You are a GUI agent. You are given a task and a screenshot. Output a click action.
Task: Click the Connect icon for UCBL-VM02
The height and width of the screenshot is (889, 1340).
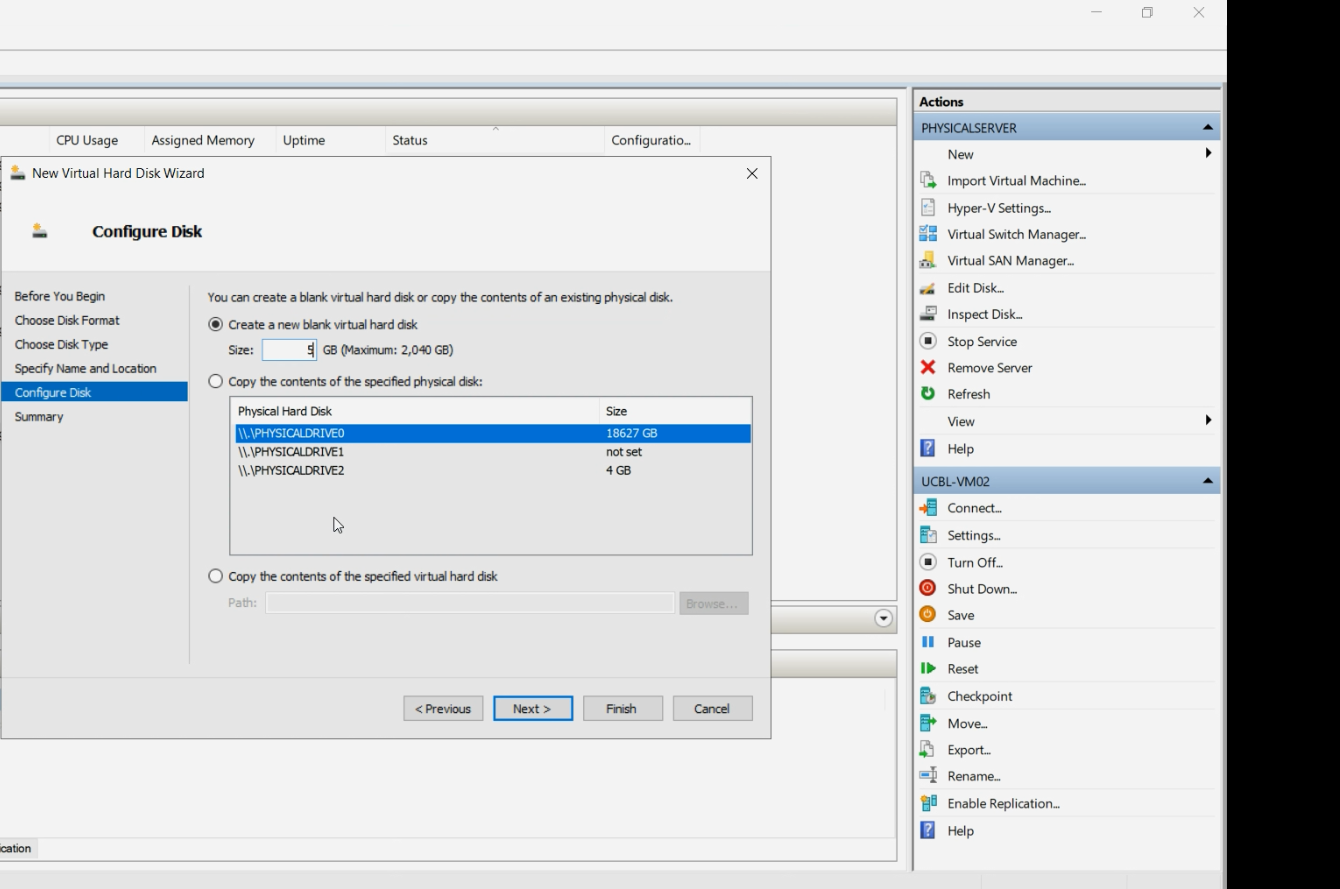(928, 508)
